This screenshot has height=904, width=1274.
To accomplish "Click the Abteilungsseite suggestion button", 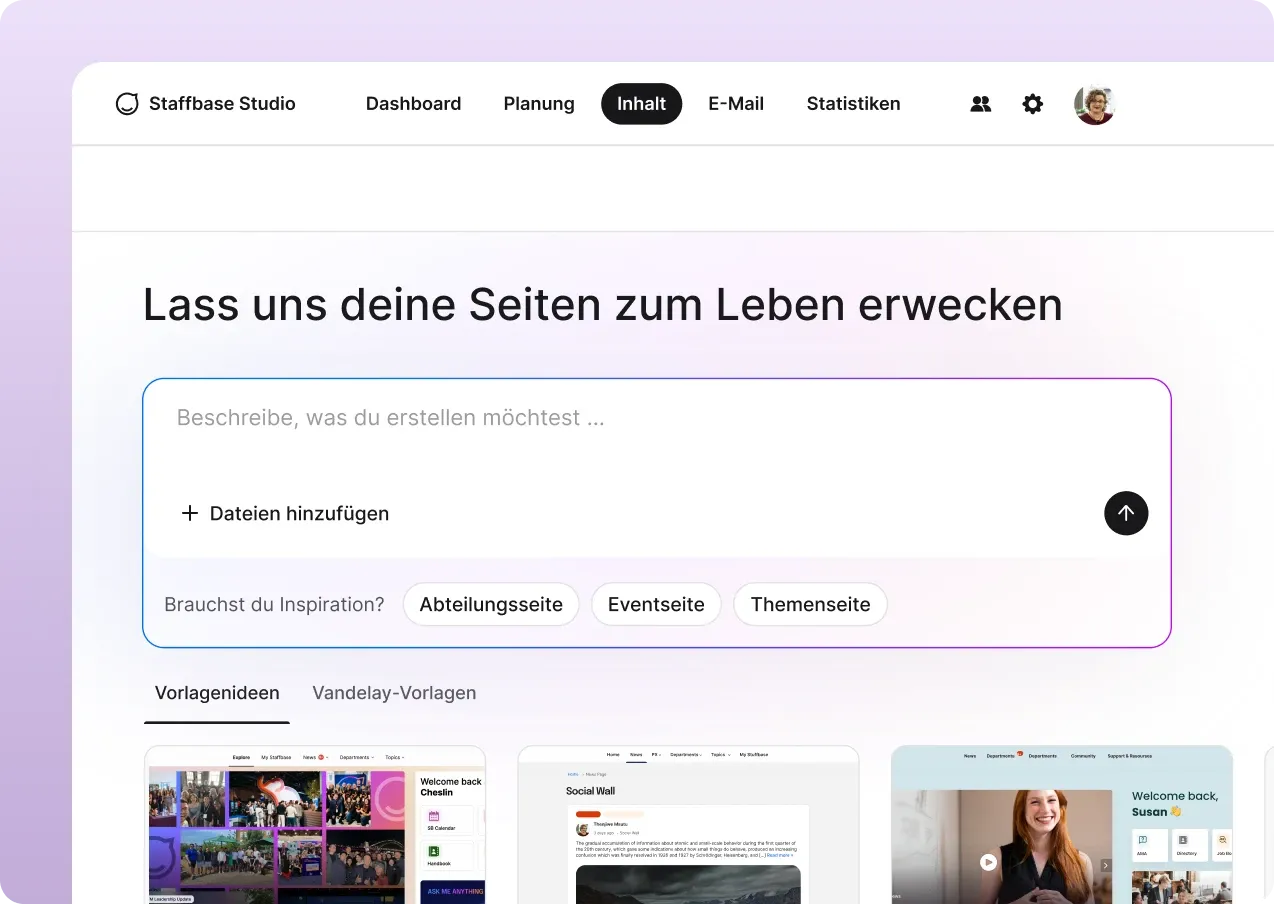I will pos(490,604).
